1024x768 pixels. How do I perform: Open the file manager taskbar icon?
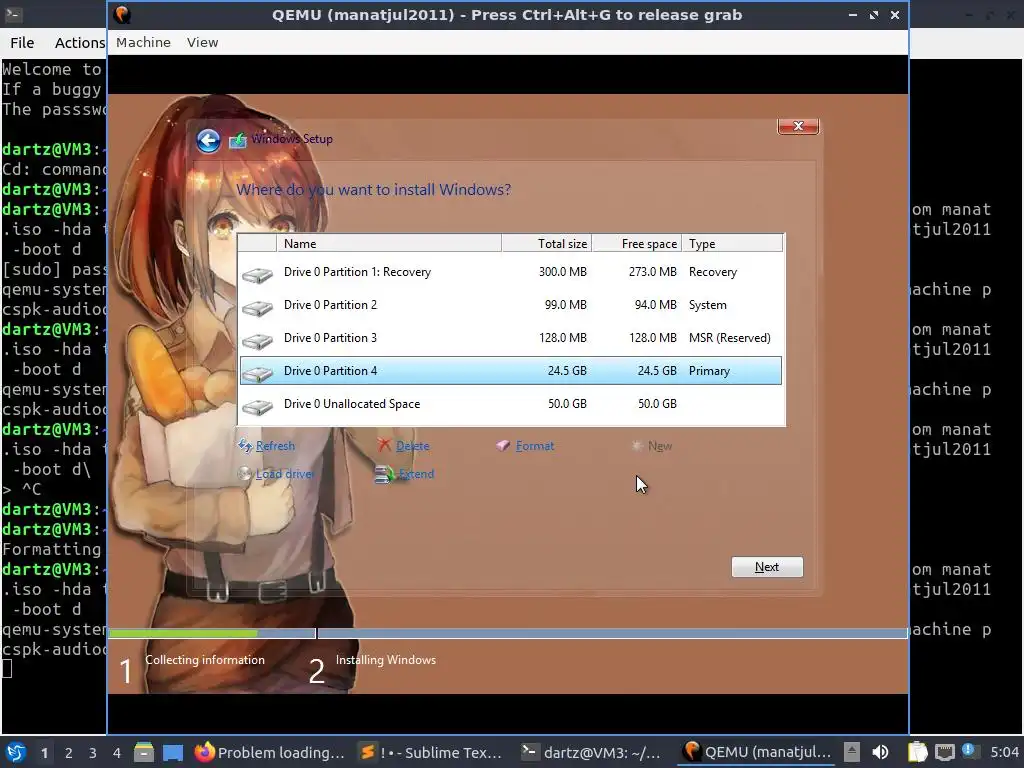(x=144, y=752)
